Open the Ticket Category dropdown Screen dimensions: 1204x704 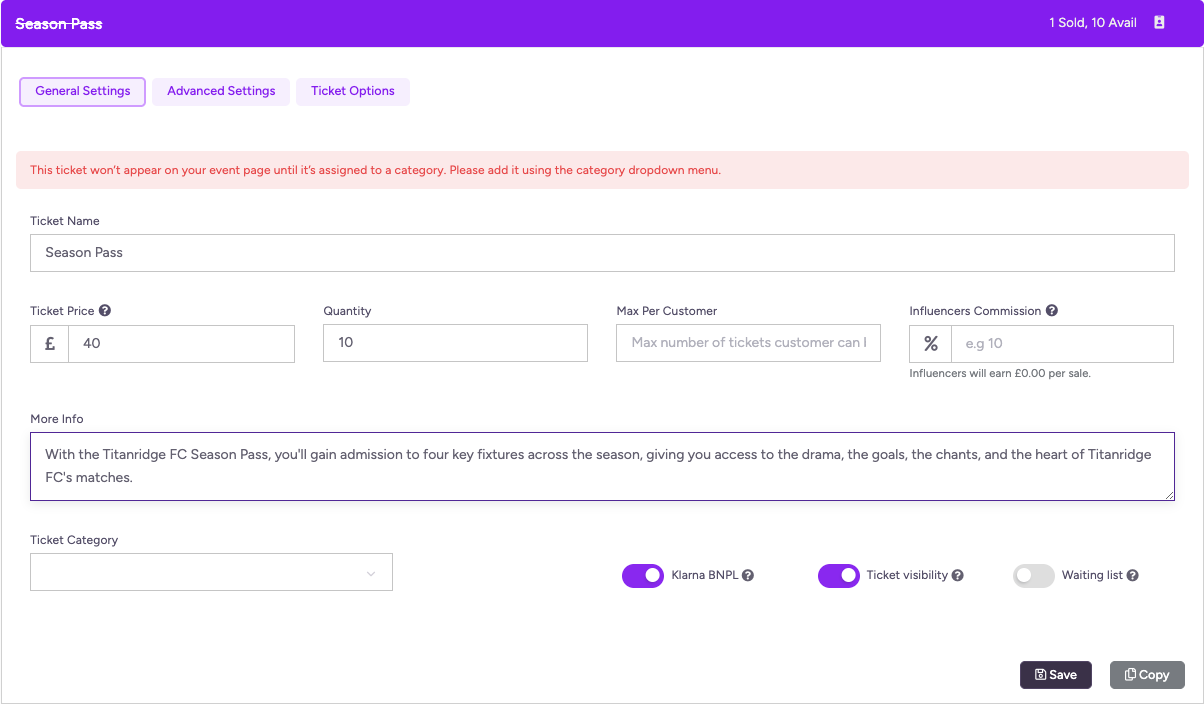(211, 573)
